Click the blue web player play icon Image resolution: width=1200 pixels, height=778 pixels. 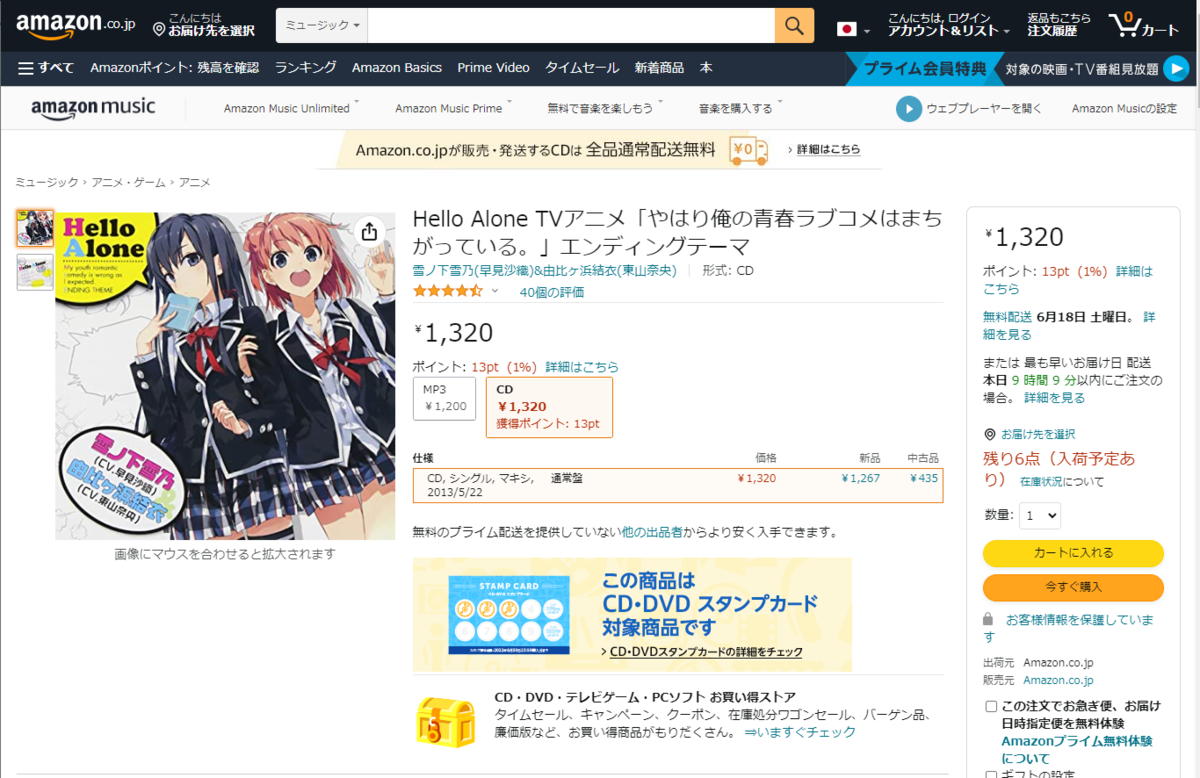coord(908,109)
